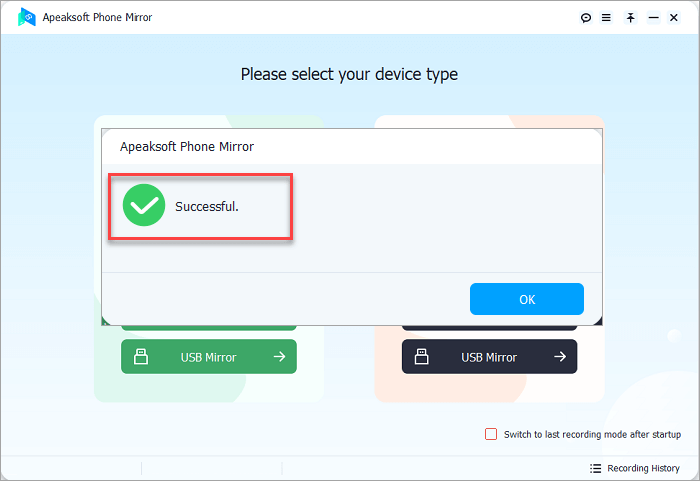Open the feedback speech bubble icon
The height and width of the screenshot is (481, 700).
click(x=586, y=18)
